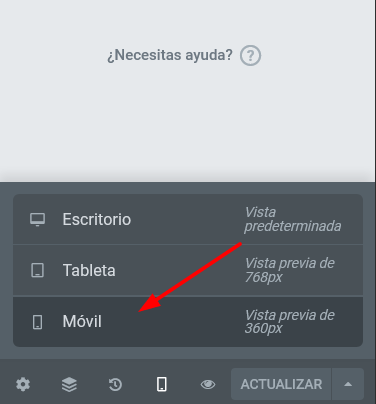The height and width of the screenshot is (404, 376).
Task: Click the mobile phone icon beside Móvil
Action: coord(37,322)
